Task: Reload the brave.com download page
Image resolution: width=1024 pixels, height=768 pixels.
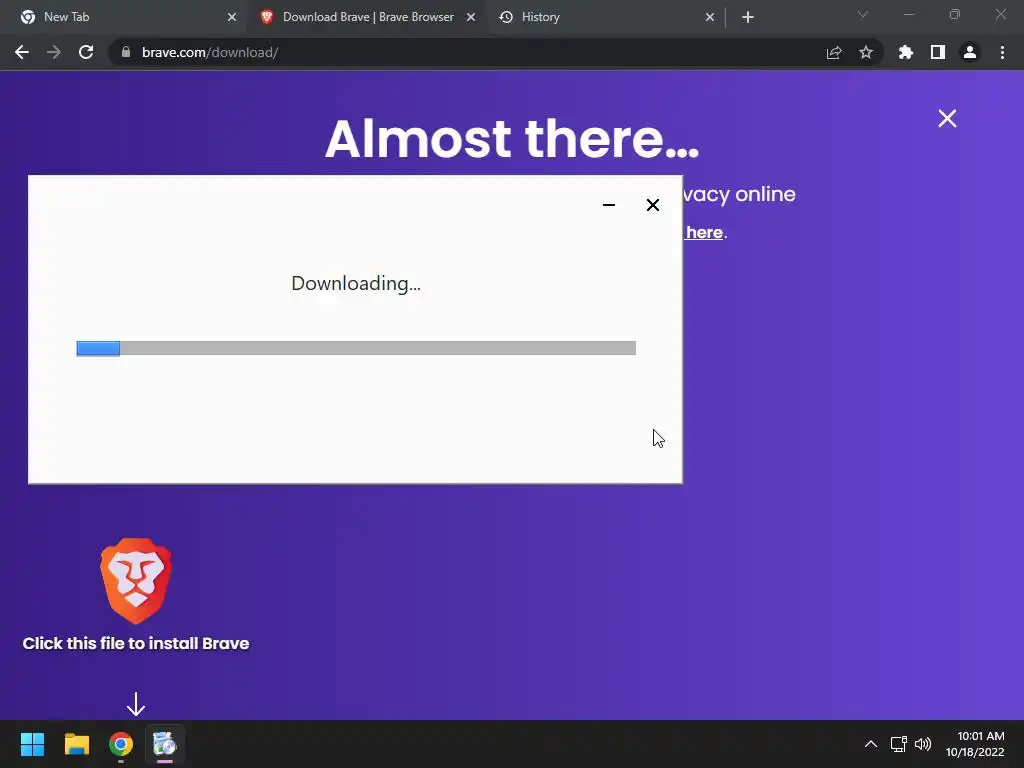Action: [x=86, y=52]
